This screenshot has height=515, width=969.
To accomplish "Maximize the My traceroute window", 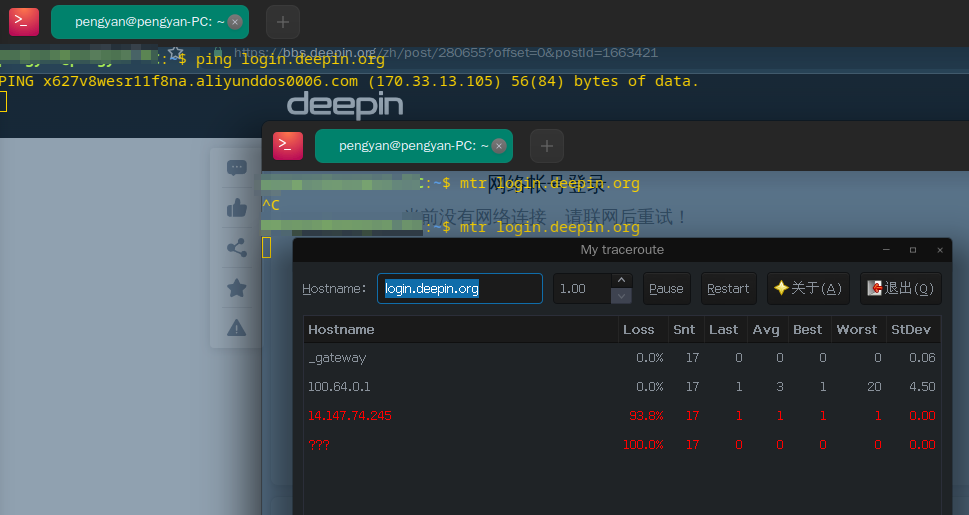I will 913,250.
